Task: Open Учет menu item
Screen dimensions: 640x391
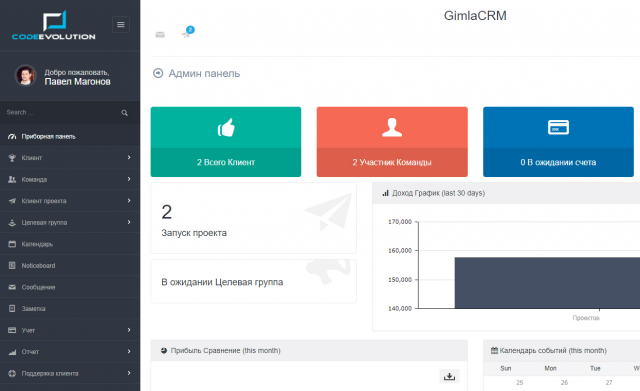Action: (70, 330)
